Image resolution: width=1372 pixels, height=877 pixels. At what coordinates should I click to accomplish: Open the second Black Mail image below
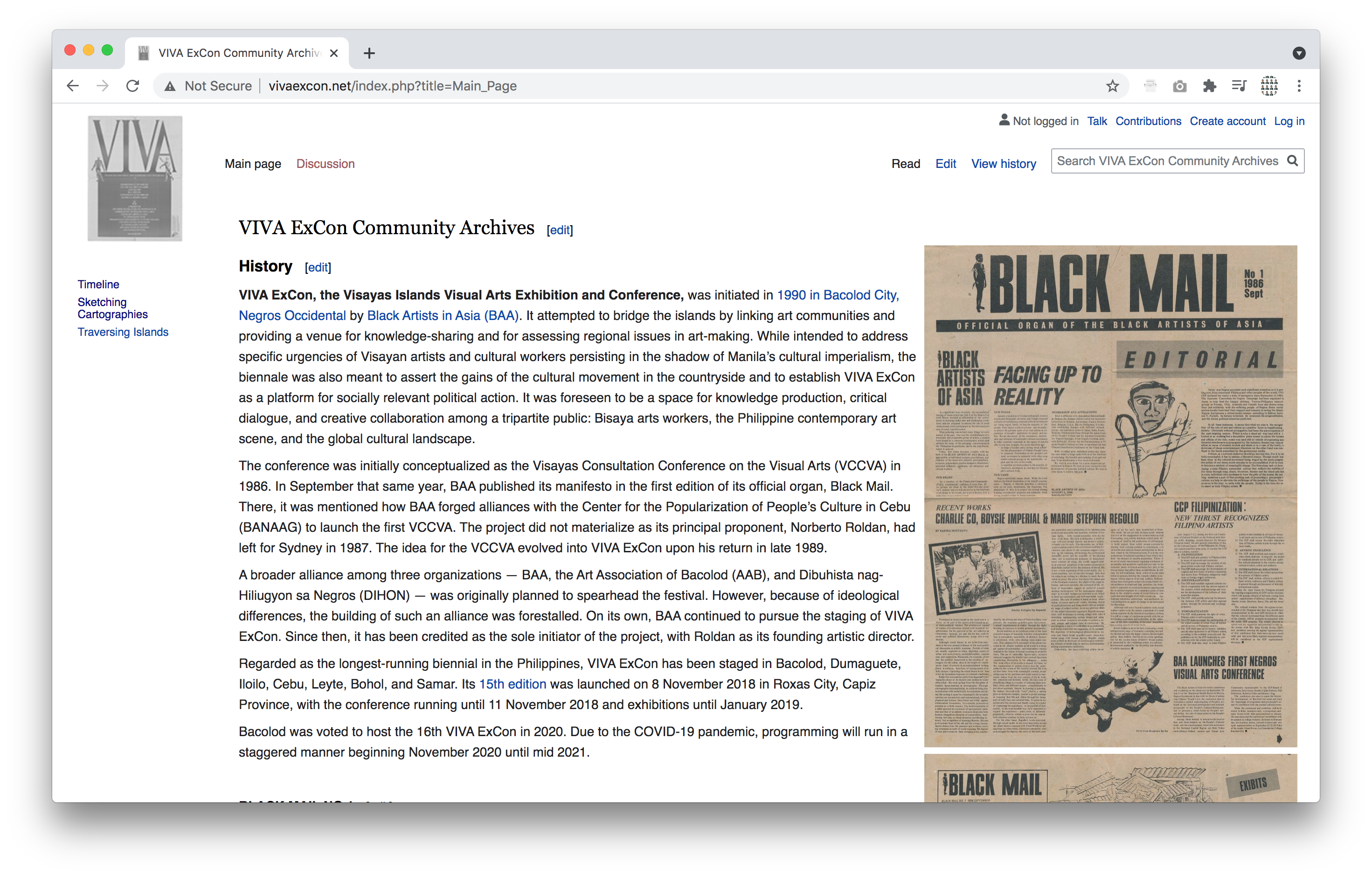pos(1110,779)
